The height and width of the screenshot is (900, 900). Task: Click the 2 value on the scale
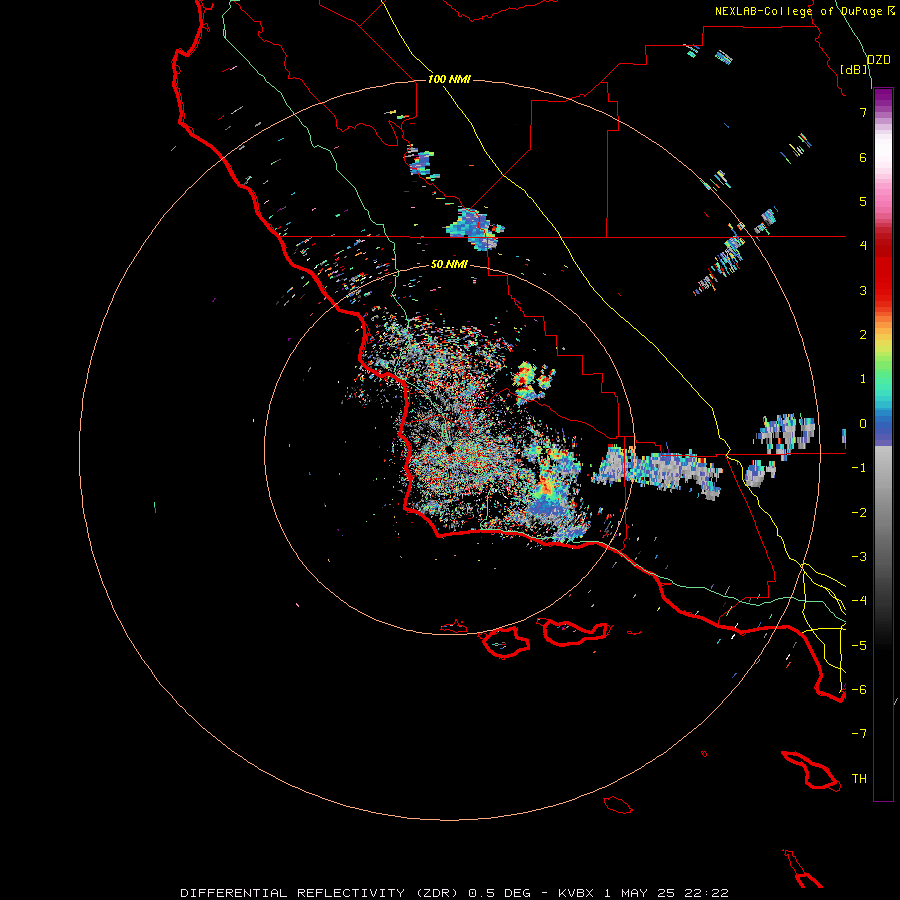click(863, 335)
